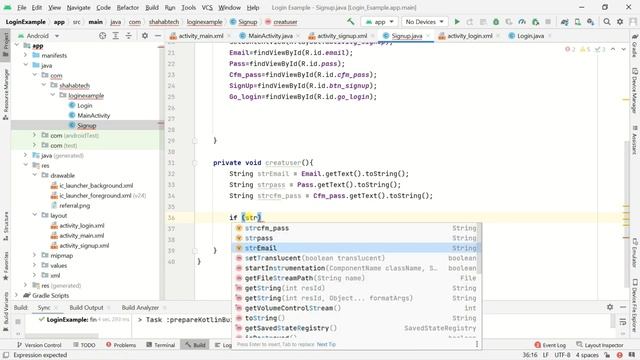Click the grey Stop icon in the toolbar

548,22
